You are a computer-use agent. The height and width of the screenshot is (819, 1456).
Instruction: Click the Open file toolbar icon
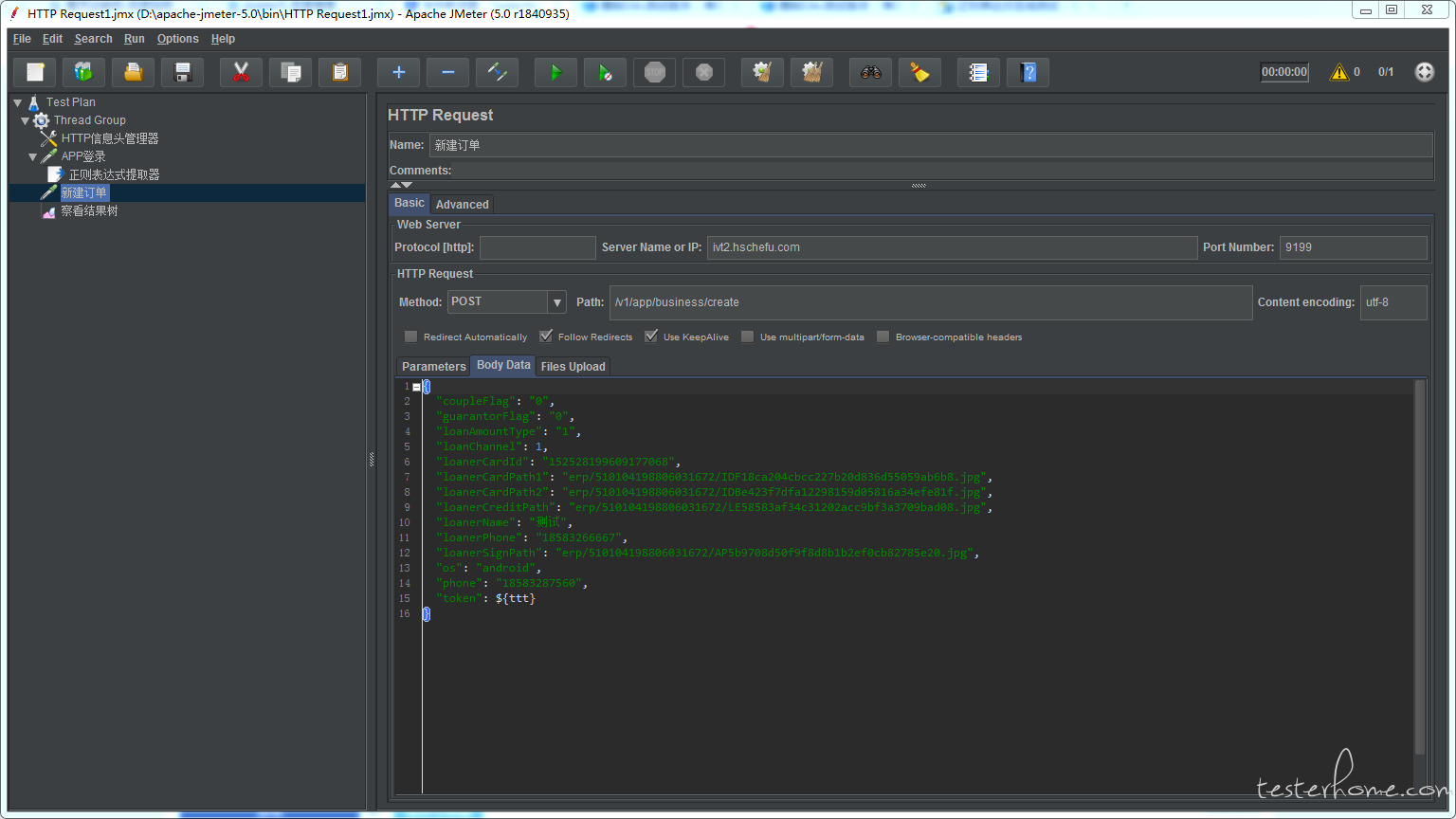tap(134, 72)
